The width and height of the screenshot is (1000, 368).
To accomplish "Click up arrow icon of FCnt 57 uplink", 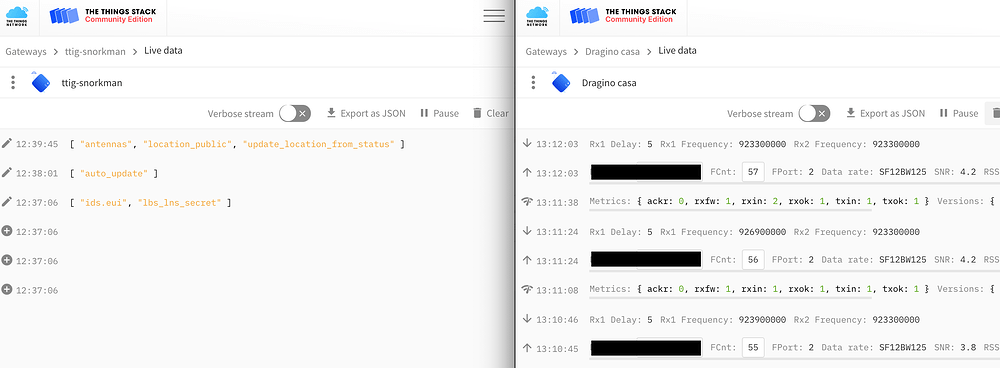I will coord(527,172).
